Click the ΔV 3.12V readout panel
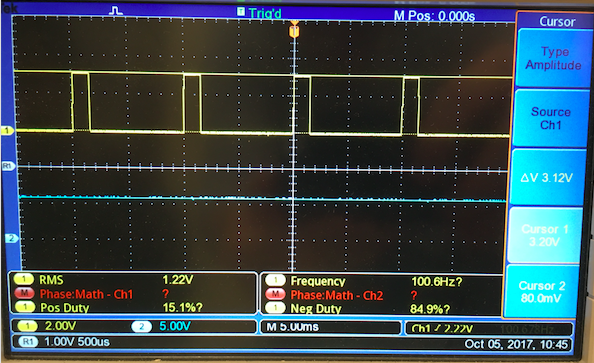Image resolution: width=594 pixels, height=363 pixels. 547,177
